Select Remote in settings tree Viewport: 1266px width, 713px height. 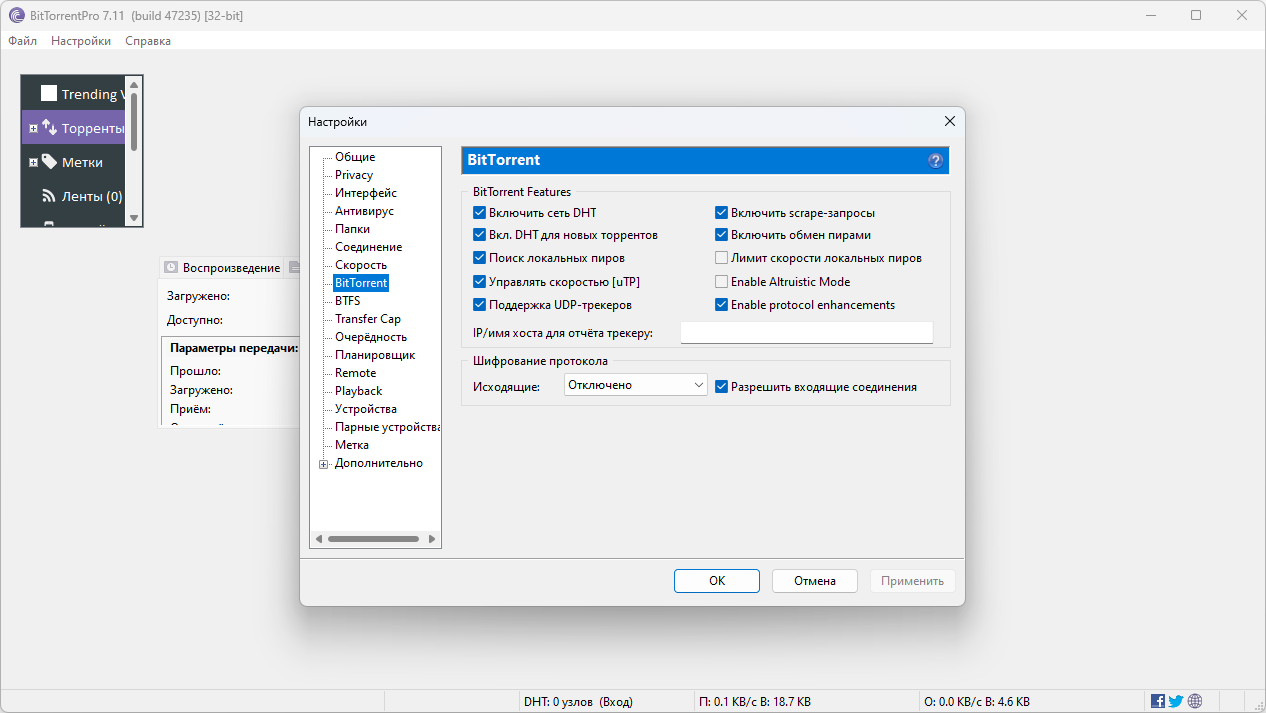356,373
